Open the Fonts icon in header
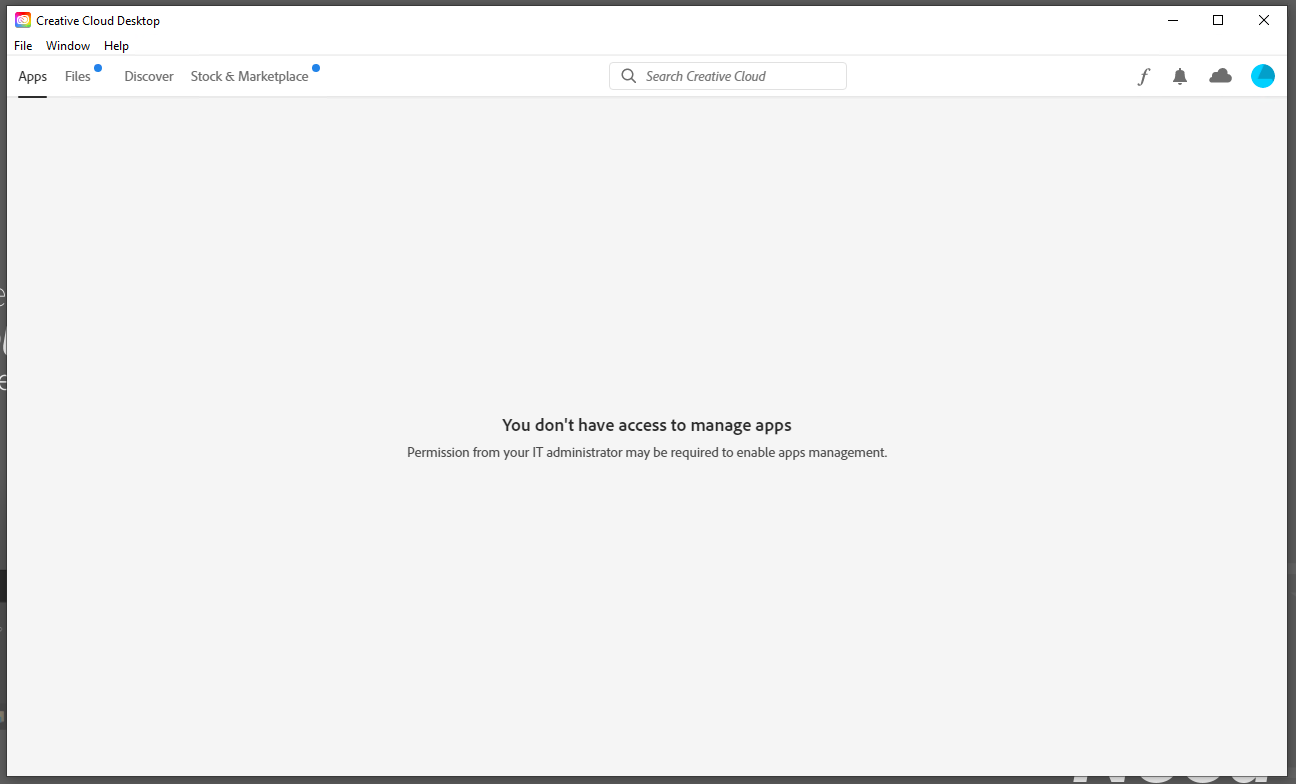 1144,76
